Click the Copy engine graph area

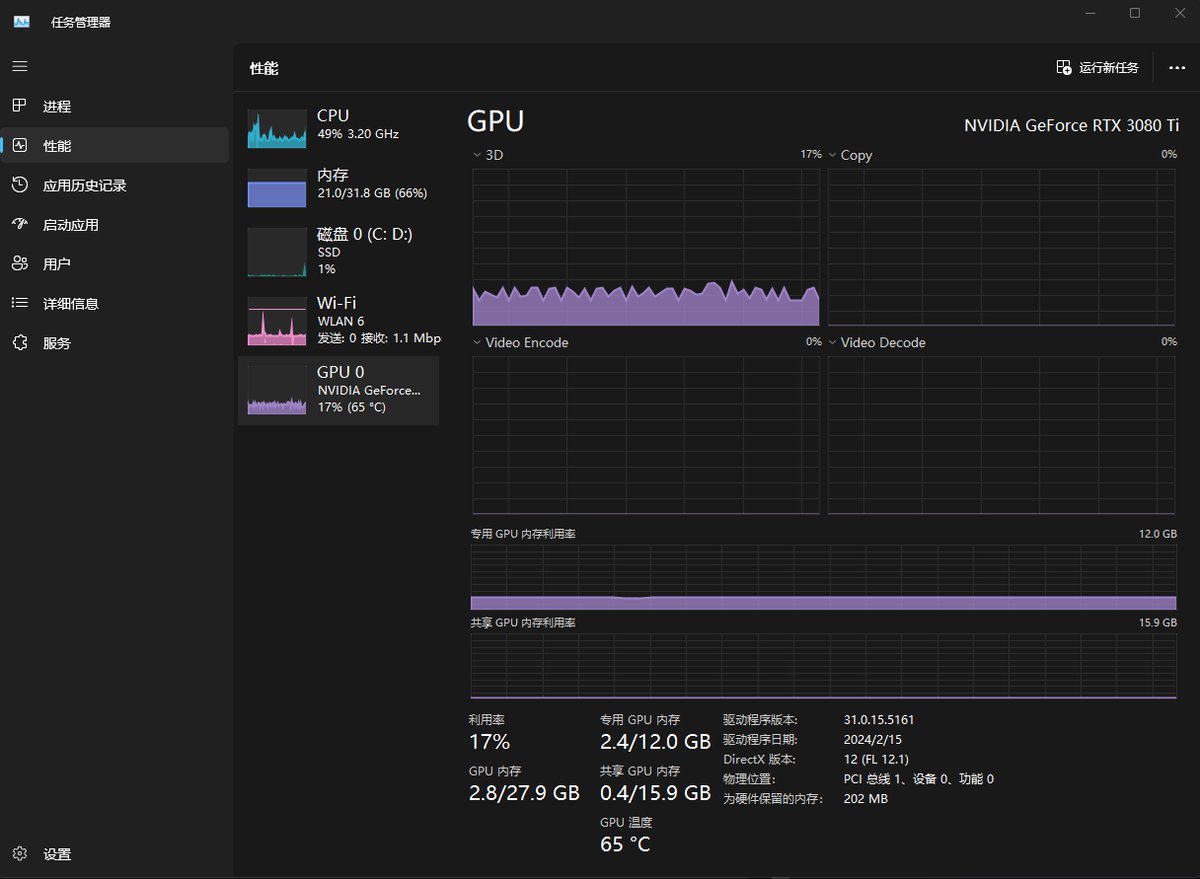point(1001,247)
